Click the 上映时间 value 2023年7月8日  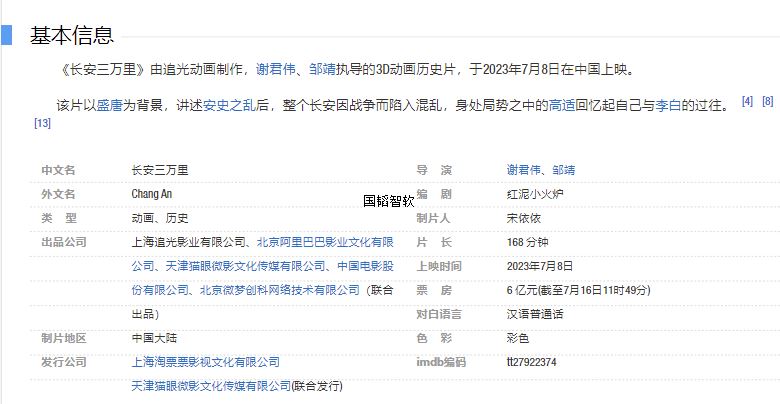pos(540,266)
